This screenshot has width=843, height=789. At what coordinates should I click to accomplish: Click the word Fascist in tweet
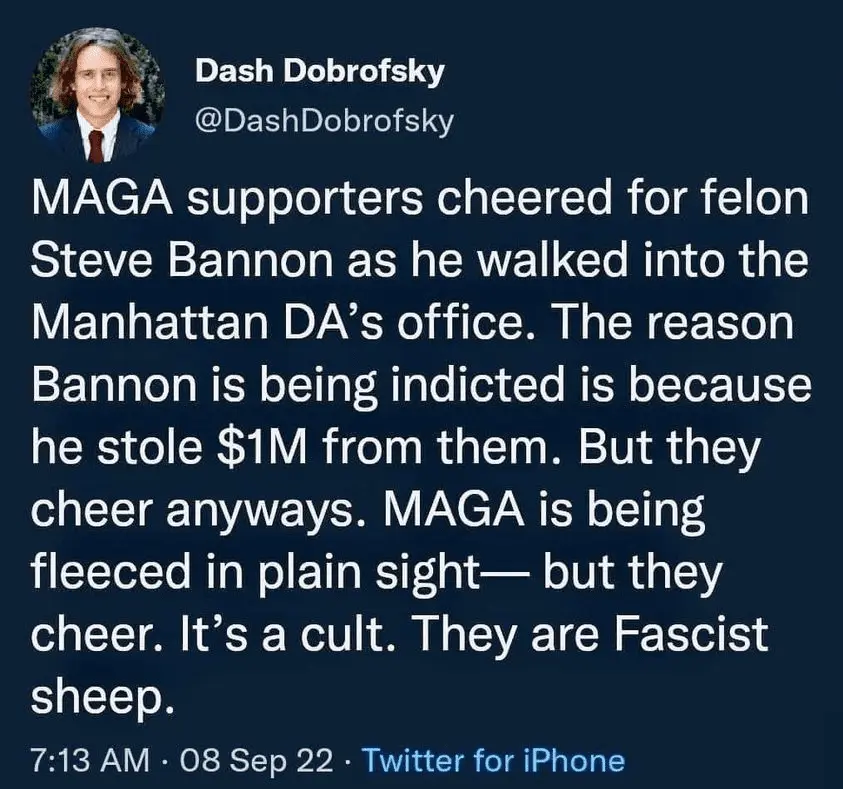[696, 634]
